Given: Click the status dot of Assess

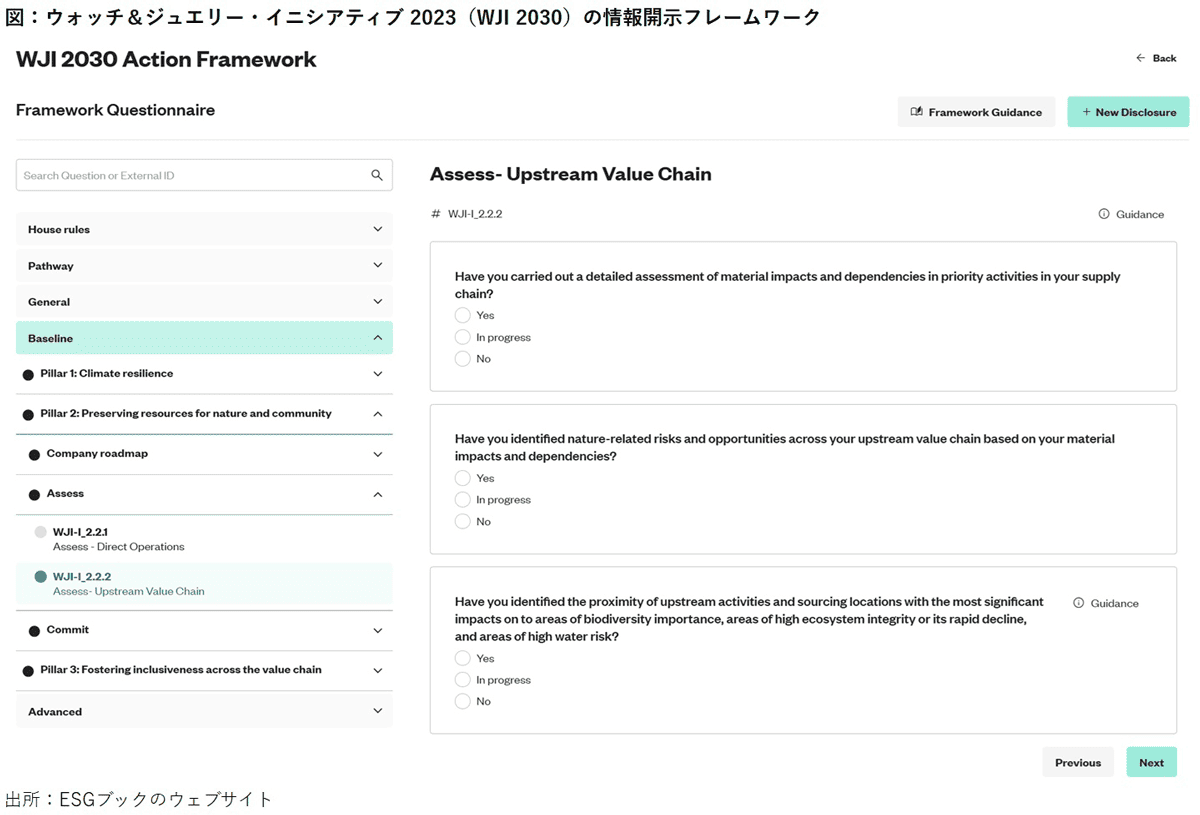Looking at the screenshot, I should click(34, 494).
